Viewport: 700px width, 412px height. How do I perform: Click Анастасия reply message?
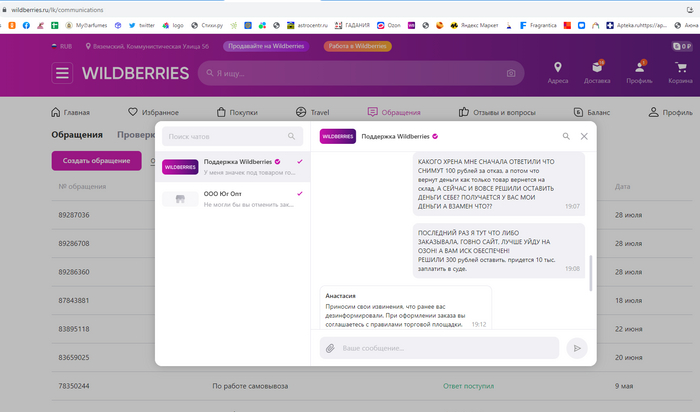(405, 308)
